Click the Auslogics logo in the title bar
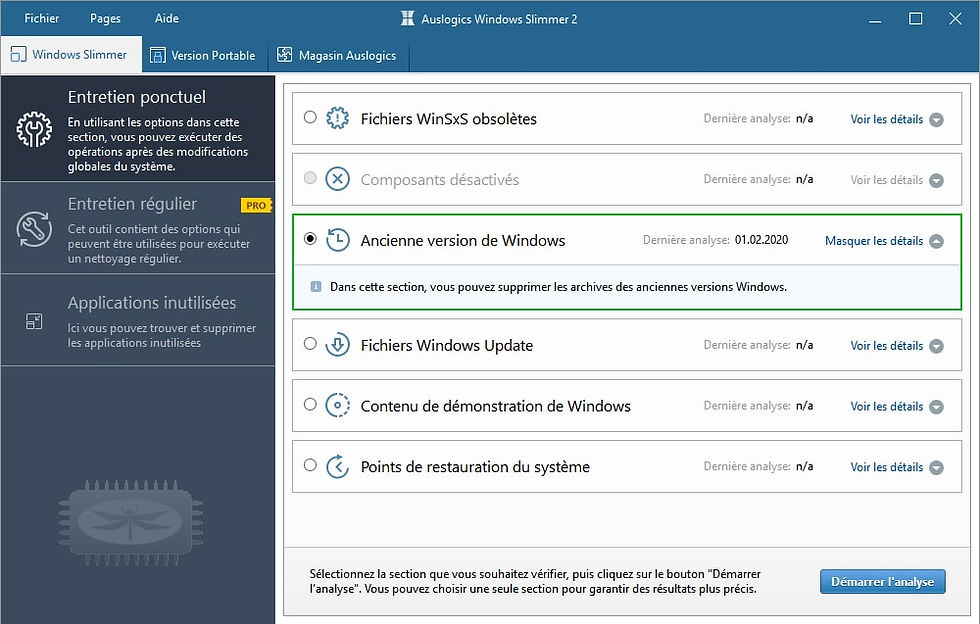Image resolution: width=980 pixels, height=624 pixels. (x=408, y=18)
